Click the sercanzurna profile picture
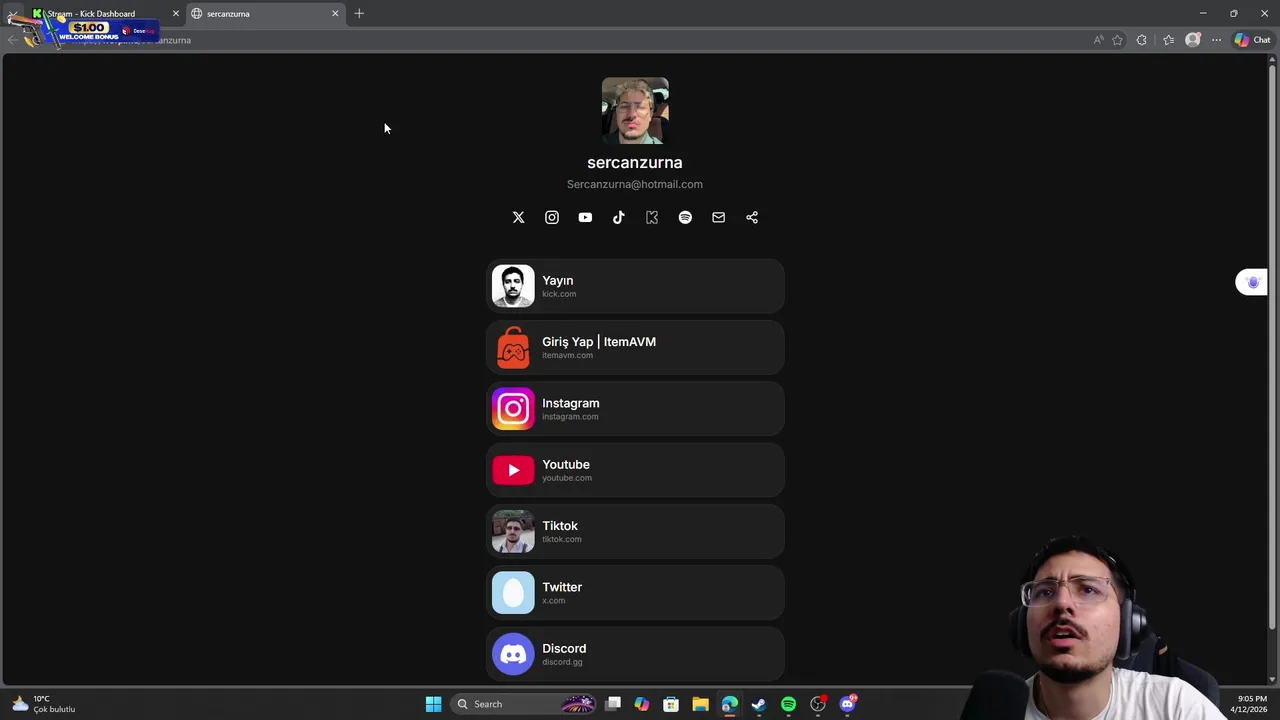Screen dimensions: 1280x720 coord(635,111)
